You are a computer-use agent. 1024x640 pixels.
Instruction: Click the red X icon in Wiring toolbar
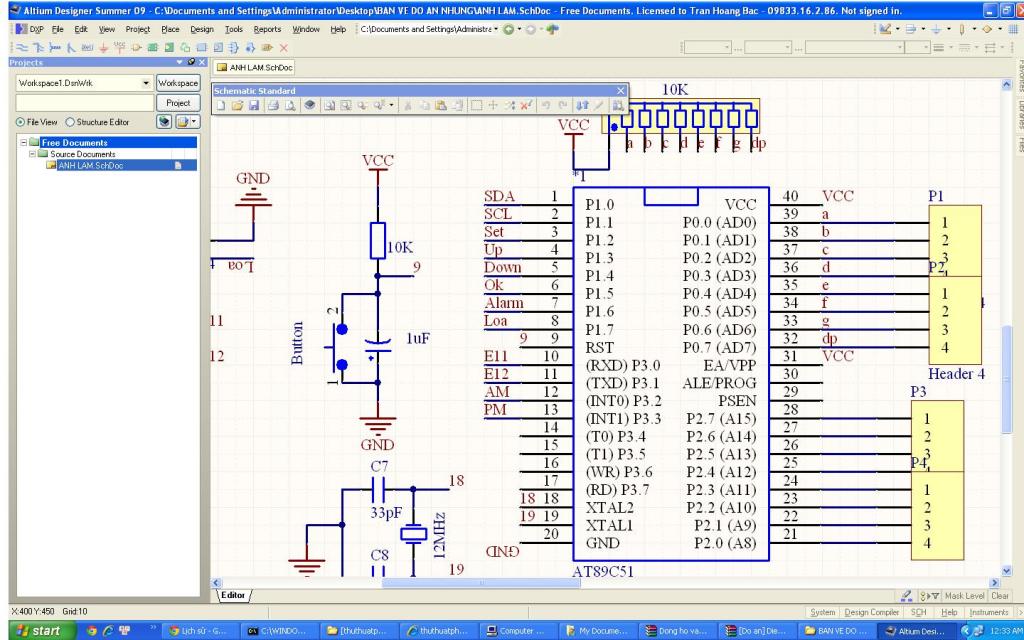283,48
